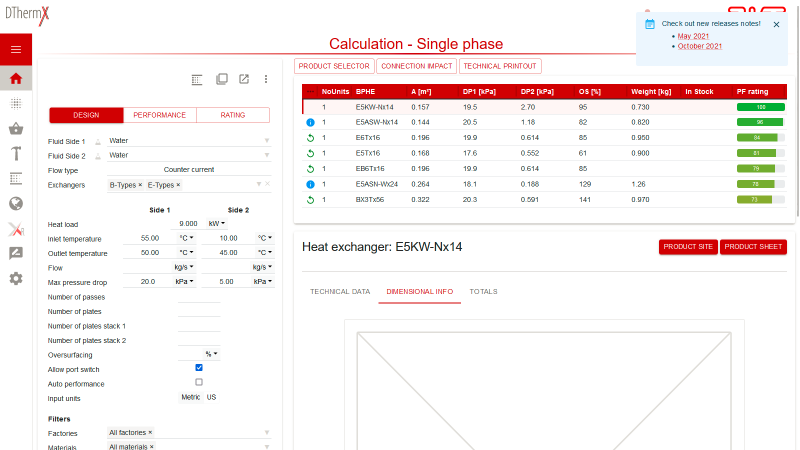
Task: Uncheck Allow port switch checkbox
Action: [x=199, y=367]
